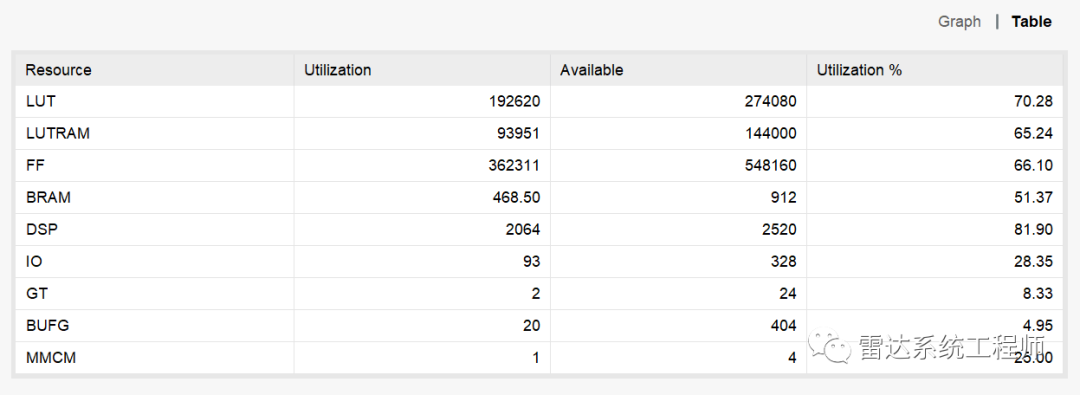The image size is (1080, 395).
Task: Select the FF resource row
Action: click(539, 165)
